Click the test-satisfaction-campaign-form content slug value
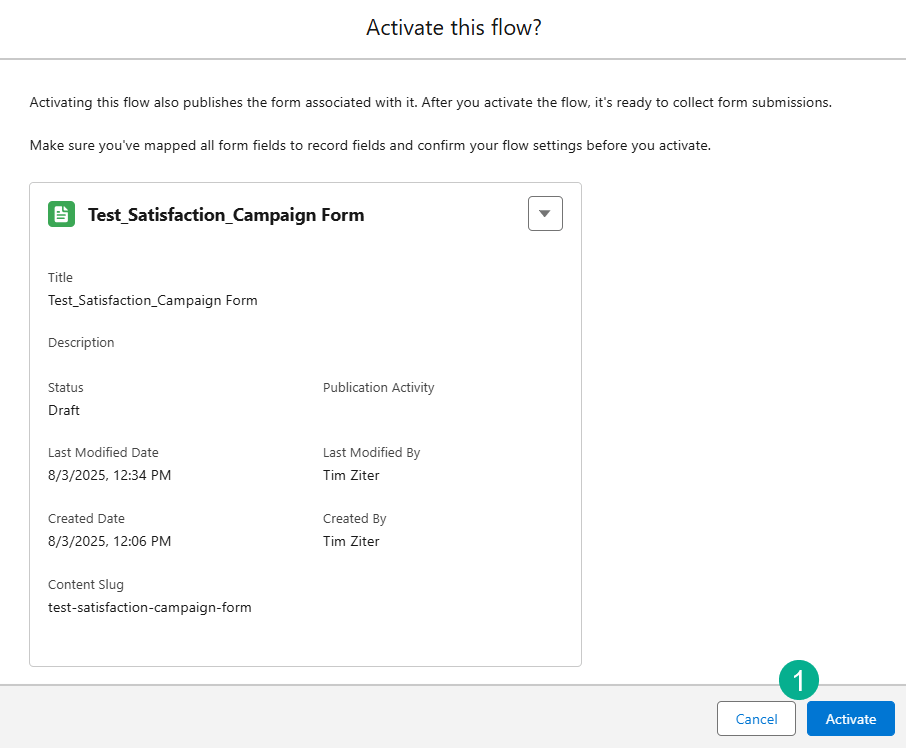 (149, 607)
